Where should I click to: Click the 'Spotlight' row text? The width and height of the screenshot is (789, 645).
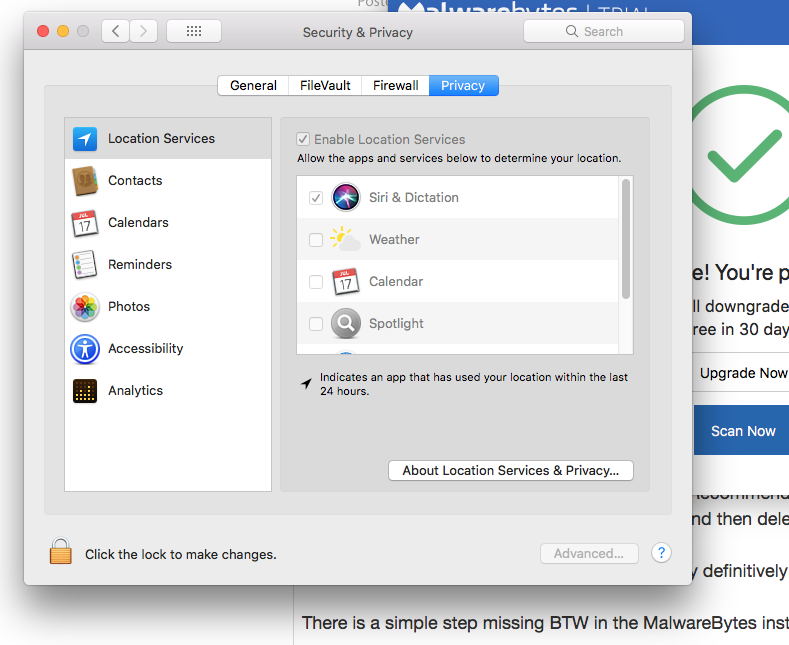point(397,324)
